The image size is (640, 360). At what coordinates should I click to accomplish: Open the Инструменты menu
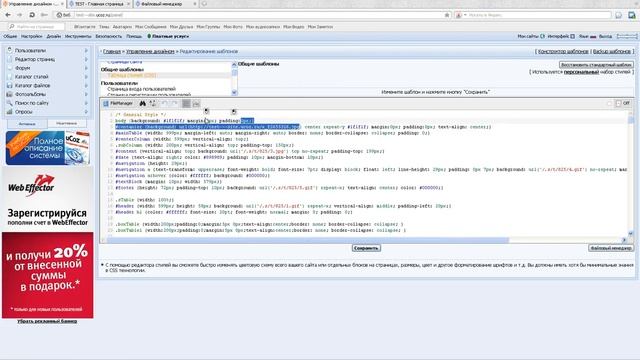[78, 36]
